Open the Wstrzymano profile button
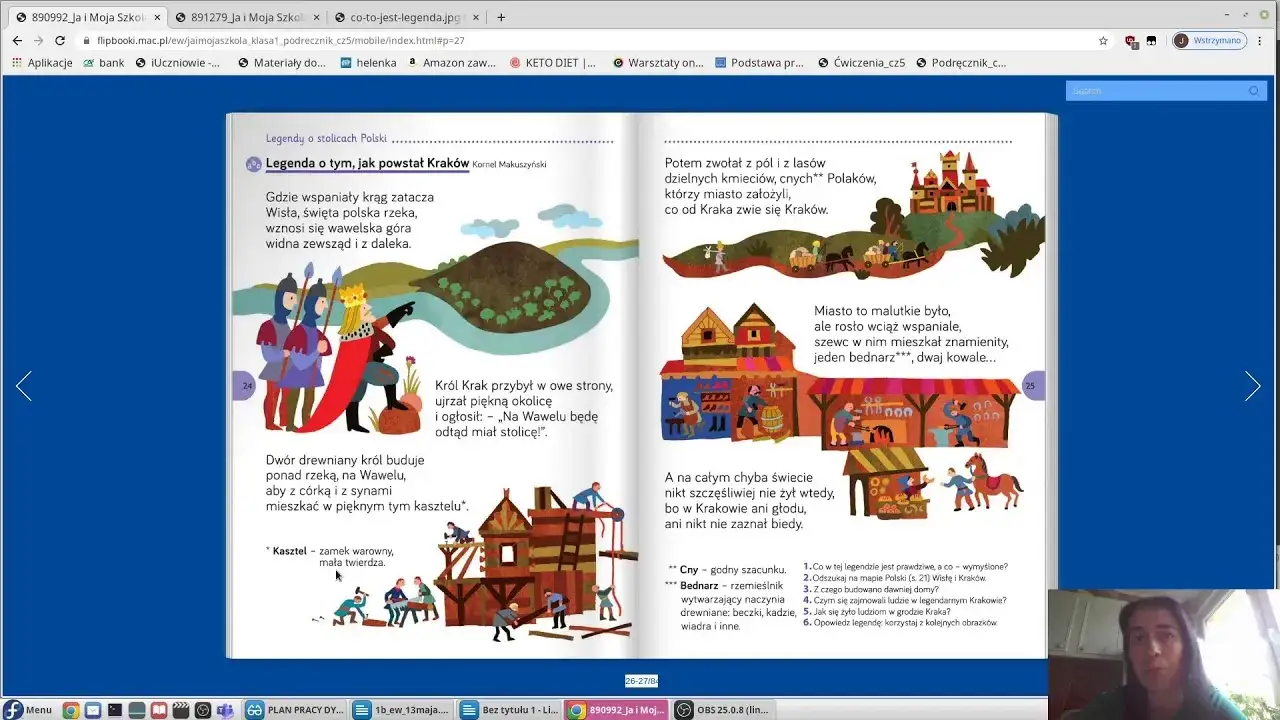 [x=1209, y=41]
